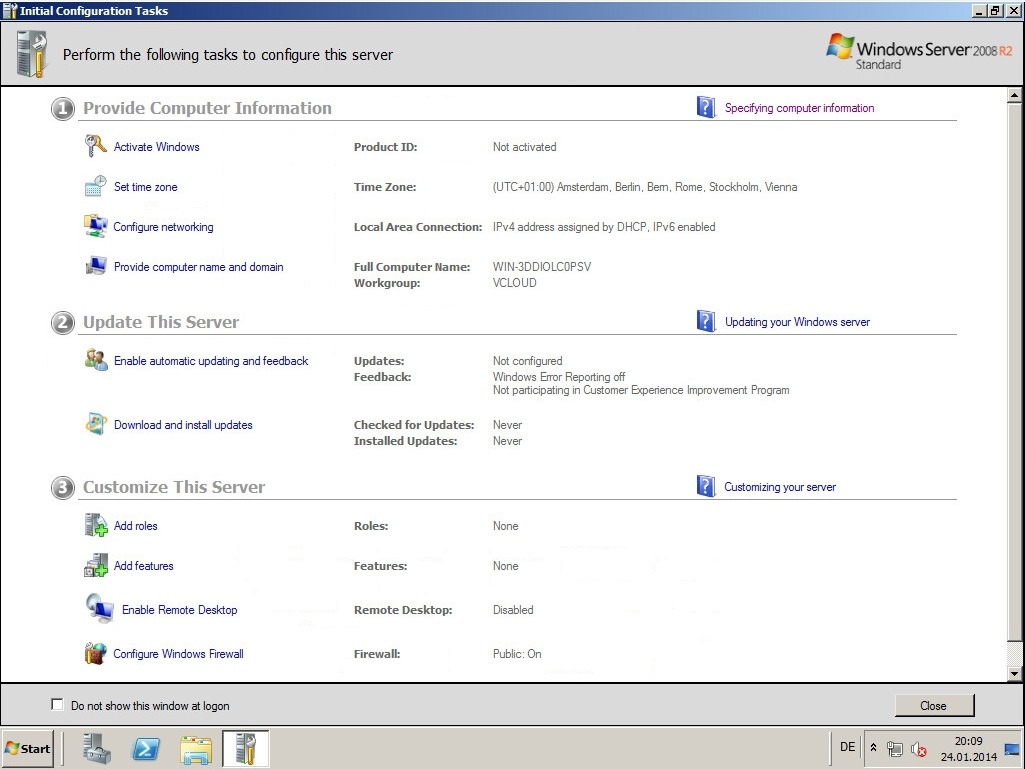Click the Activate Windows key icon
Image resolution: width=1025 pixels, height=769 pixels.
point(95,146)
